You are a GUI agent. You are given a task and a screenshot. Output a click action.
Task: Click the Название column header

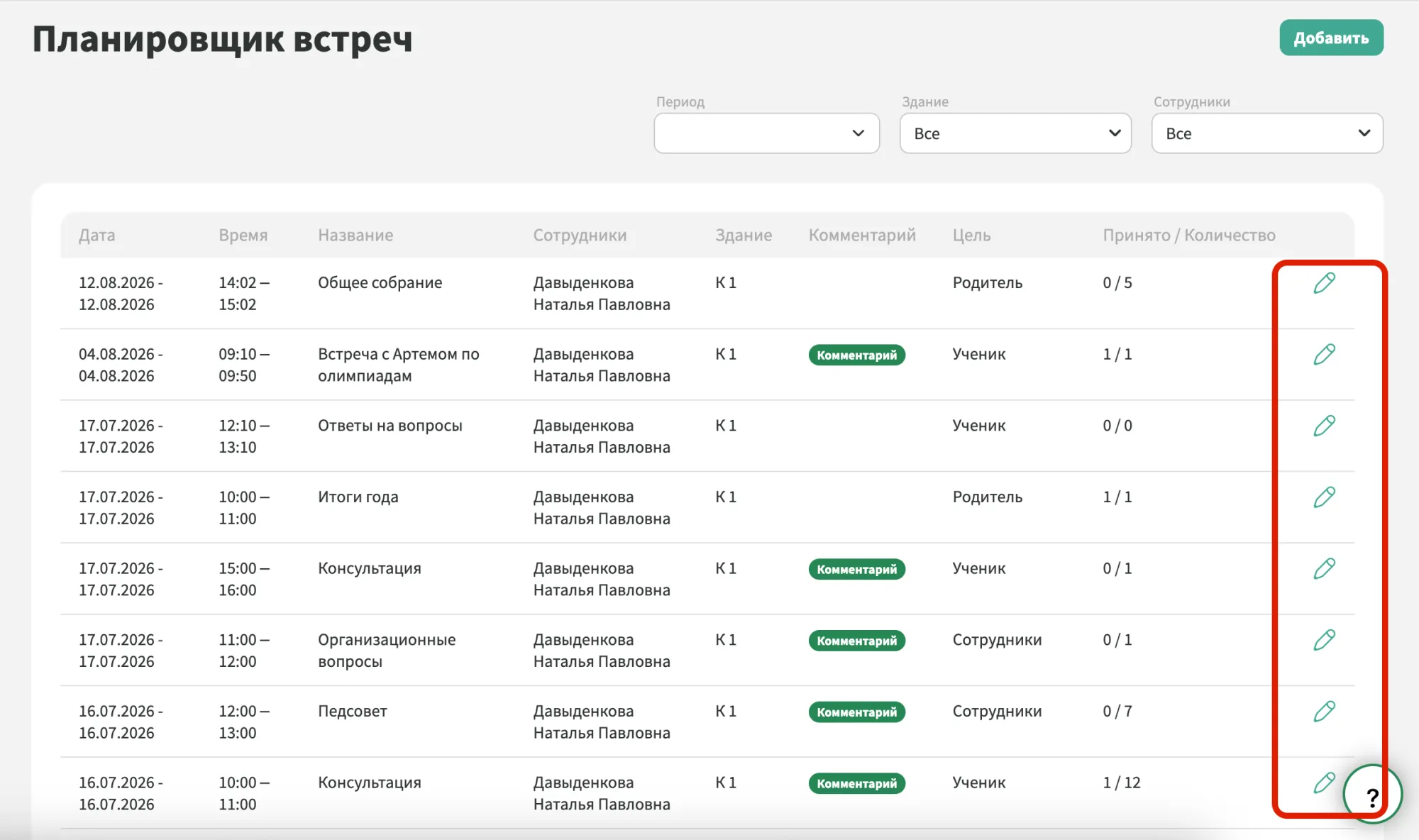pyautogui.click(x=355, y=235)
